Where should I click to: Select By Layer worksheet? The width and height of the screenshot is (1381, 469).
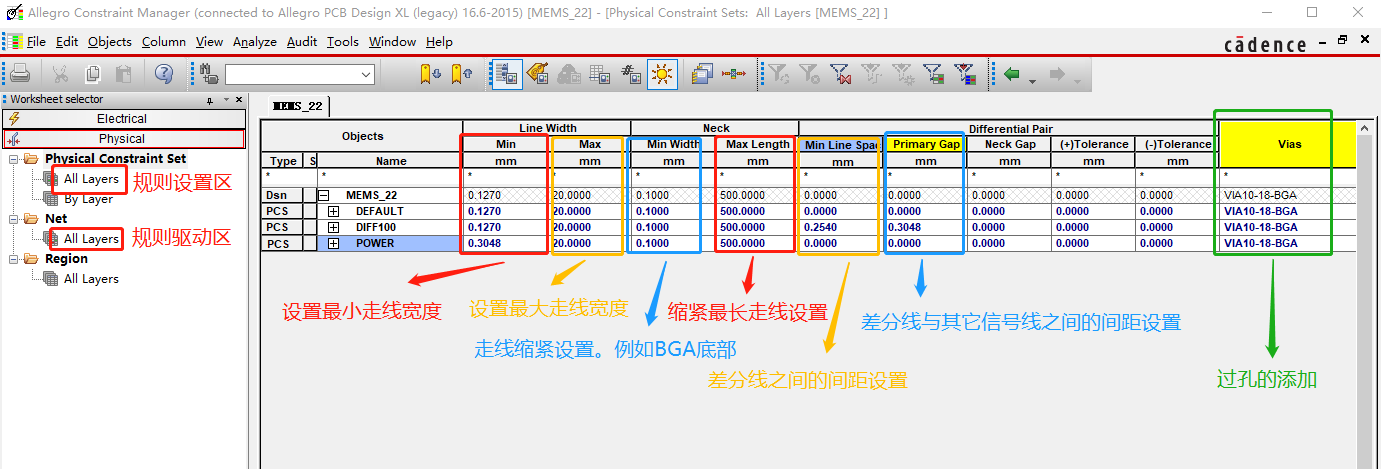coord(88,199)
